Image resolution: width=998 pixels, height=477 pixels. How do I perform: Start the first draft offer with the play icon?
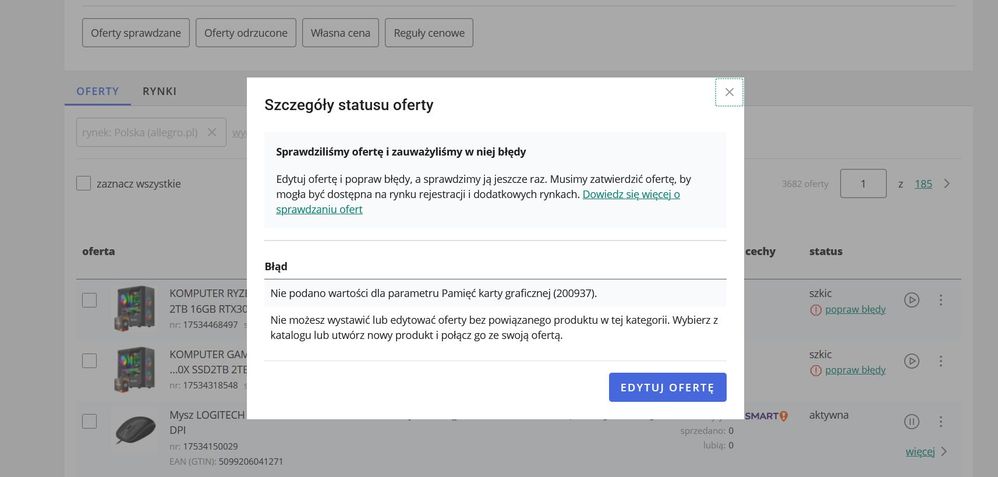pyautogui.click(x=911, y=300)
